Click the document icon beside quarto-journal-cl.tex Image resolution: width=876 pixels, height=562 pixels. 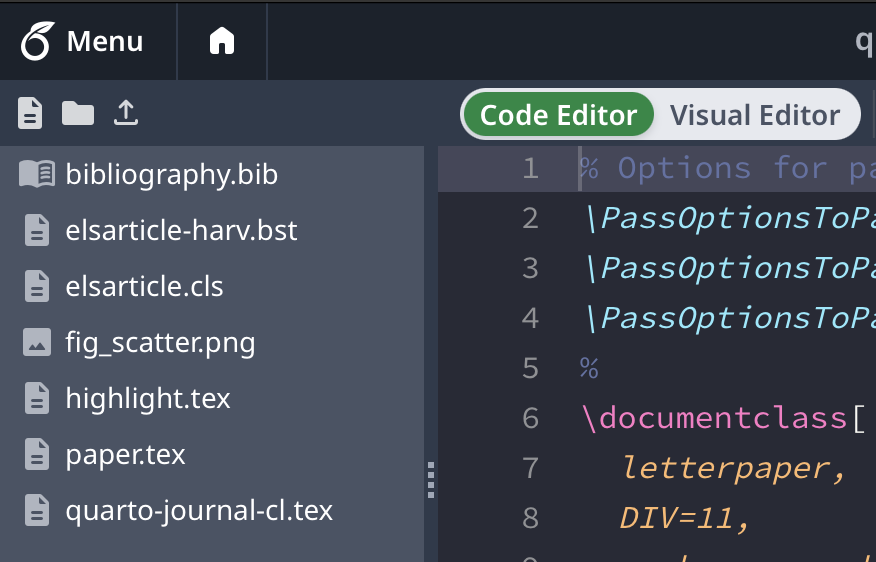(37, 510)
